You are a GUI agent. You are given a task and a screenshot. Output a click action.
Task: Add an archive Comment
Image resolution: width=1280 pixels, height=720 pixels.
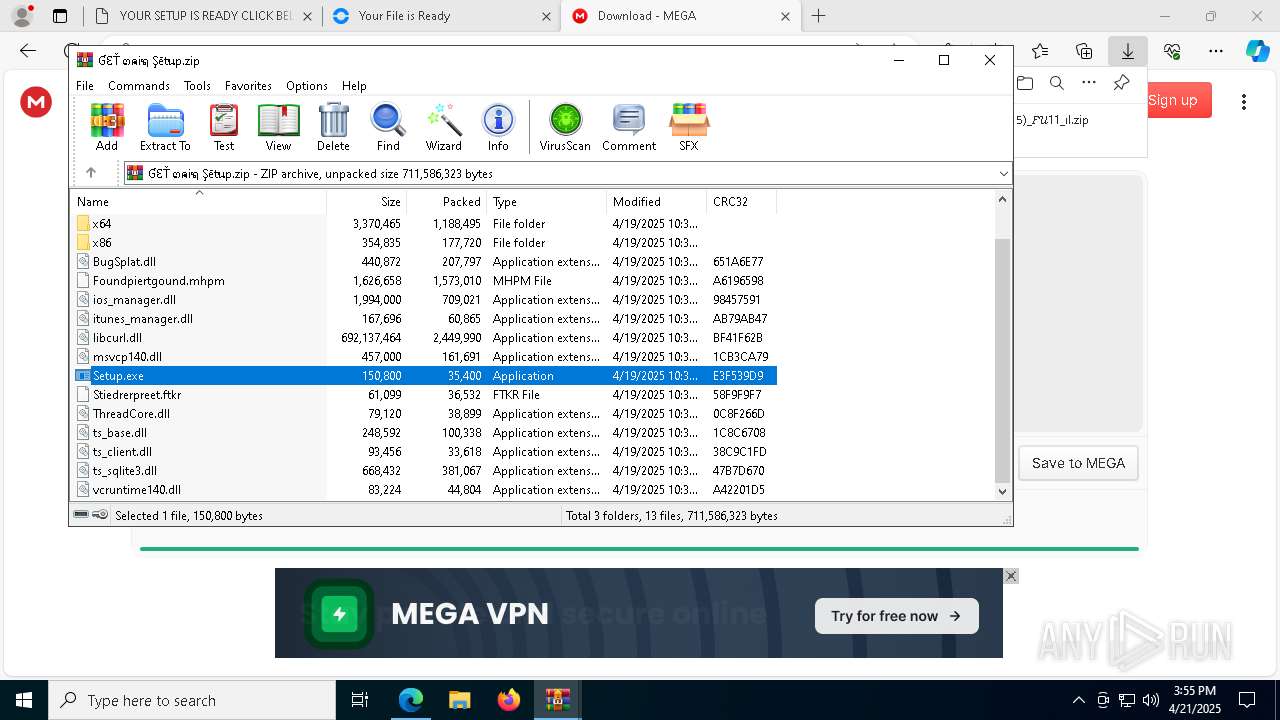pyautogui.click(x=629, y=128)
